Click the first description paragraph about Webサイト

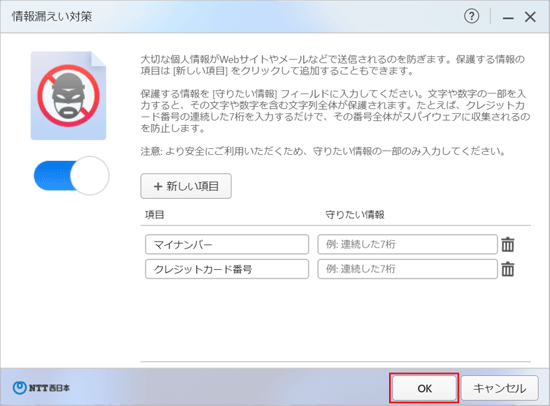333,65
